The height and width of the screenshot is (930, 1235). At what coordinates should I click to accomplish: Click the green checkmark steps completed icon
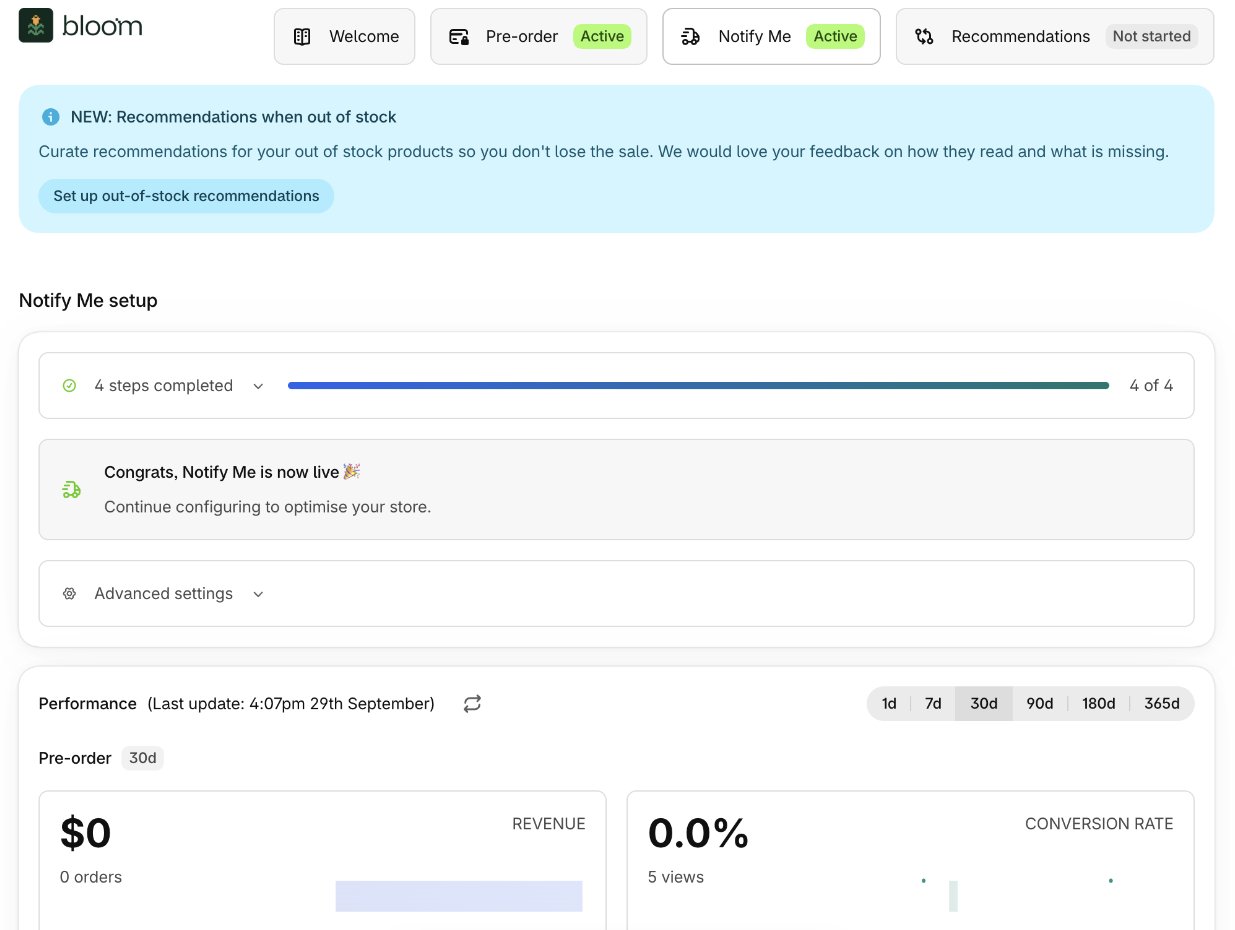pos(69,386)
